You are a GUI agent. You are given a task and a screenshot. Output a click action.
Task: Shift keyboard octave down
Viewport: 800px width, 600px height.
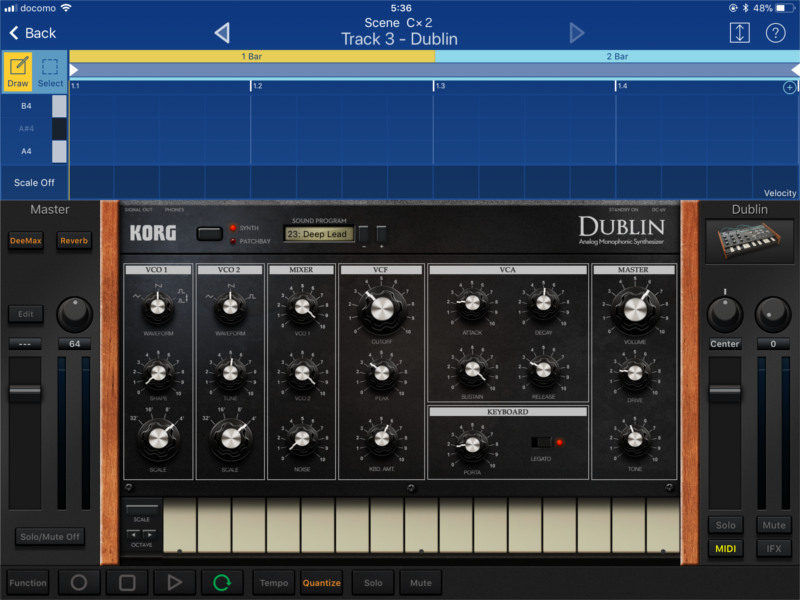133,535
